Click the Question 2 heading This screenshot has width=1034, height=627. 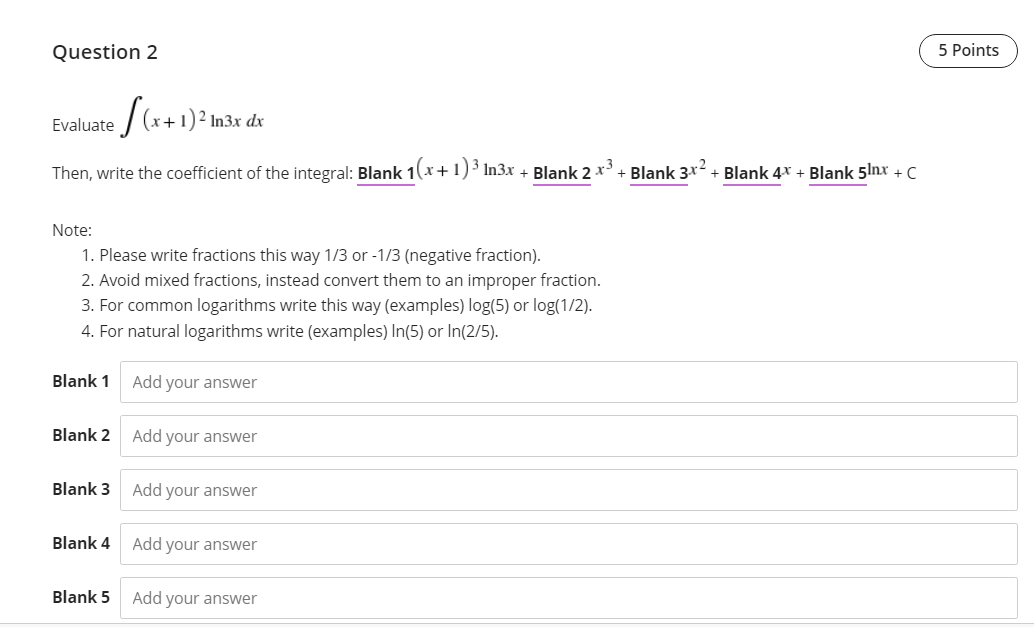[x=104, y=51]
